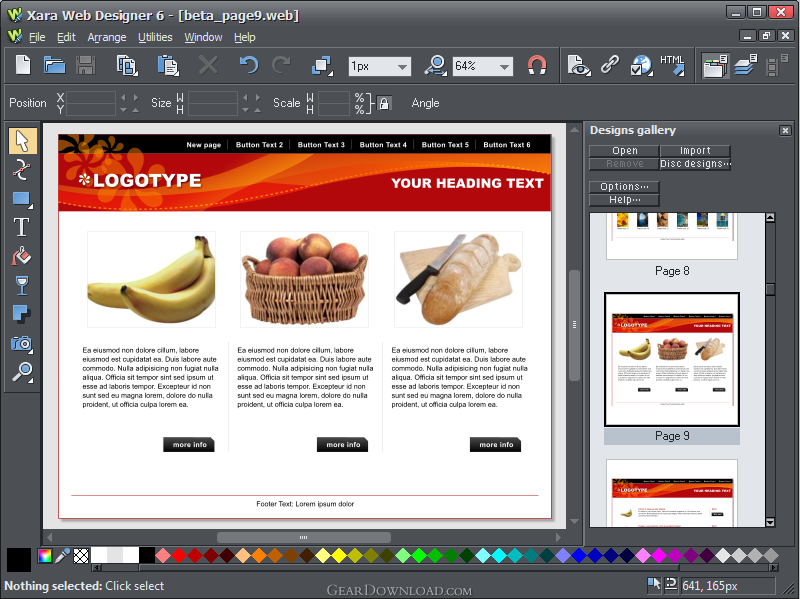
Task: Click the Import button in Designs gallery
Action: (x=695, y=151)
